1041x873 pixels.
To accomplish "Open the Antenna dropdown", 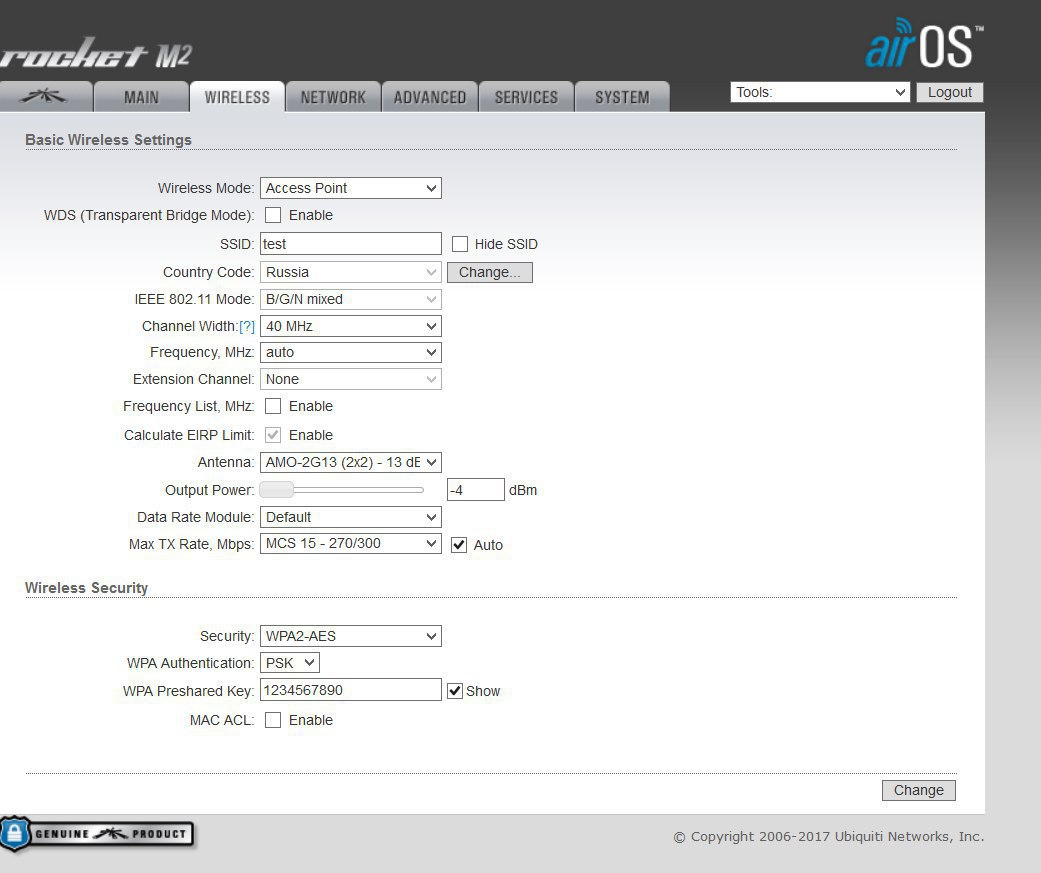I will click(x=351, y=462).
